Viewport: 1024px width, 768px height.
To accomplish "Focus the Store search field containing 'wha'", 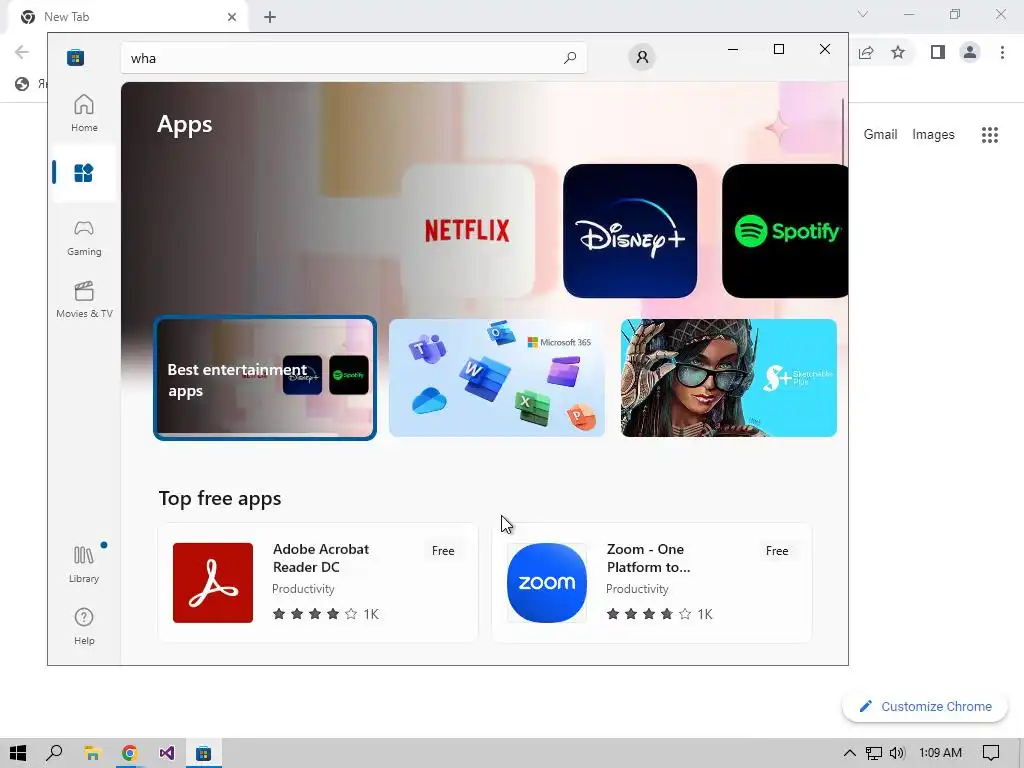I will [353, 58].
